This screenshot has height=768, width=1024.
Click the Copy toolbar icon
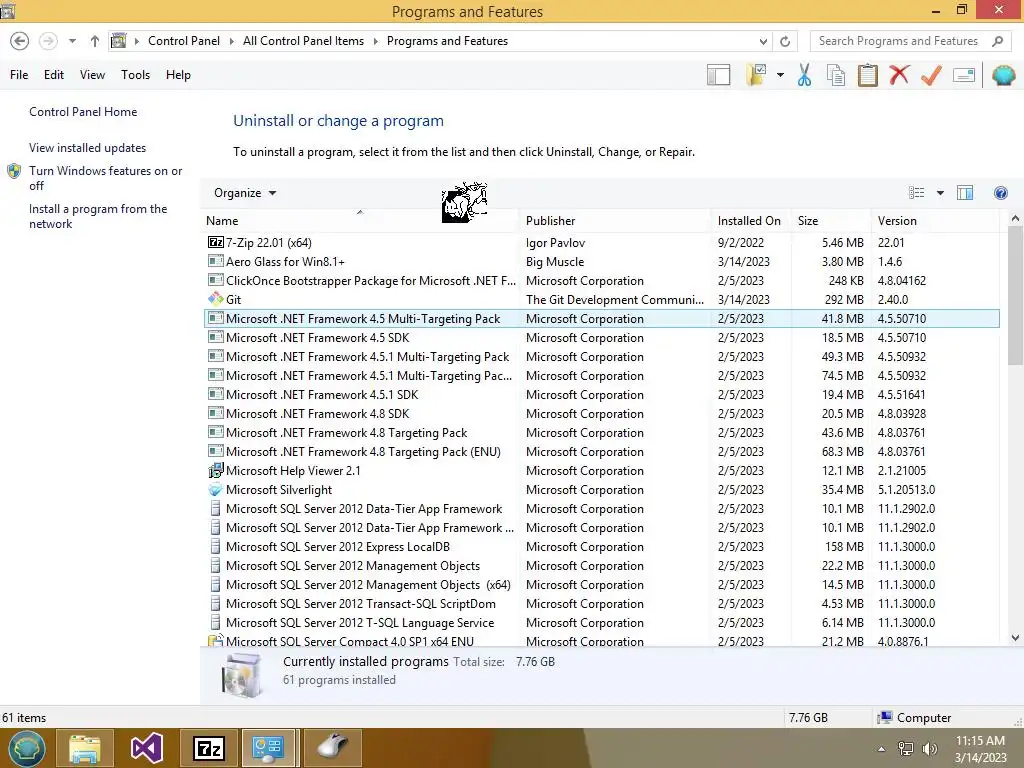[x=836, y=75]
